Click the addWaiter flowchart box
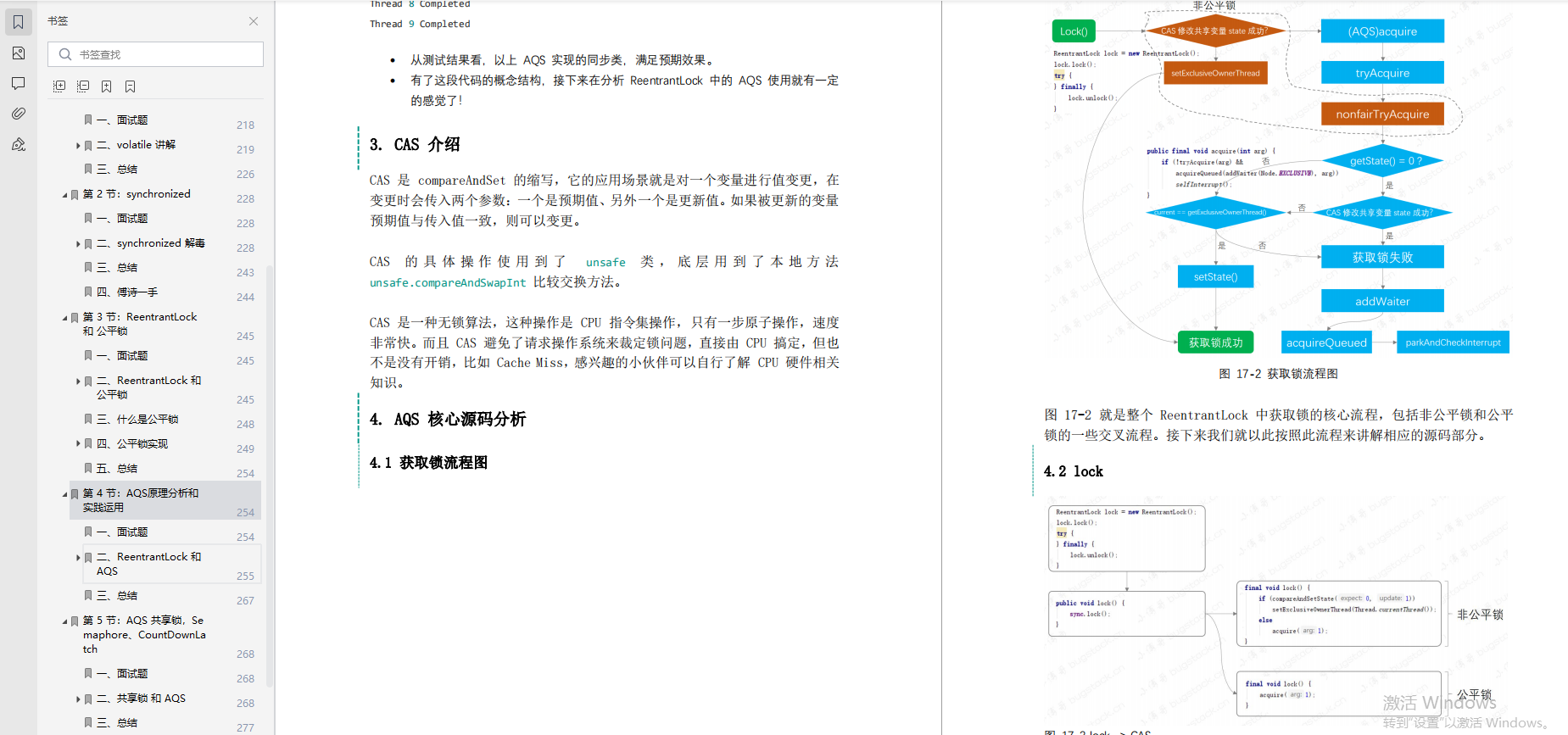 1382,301
